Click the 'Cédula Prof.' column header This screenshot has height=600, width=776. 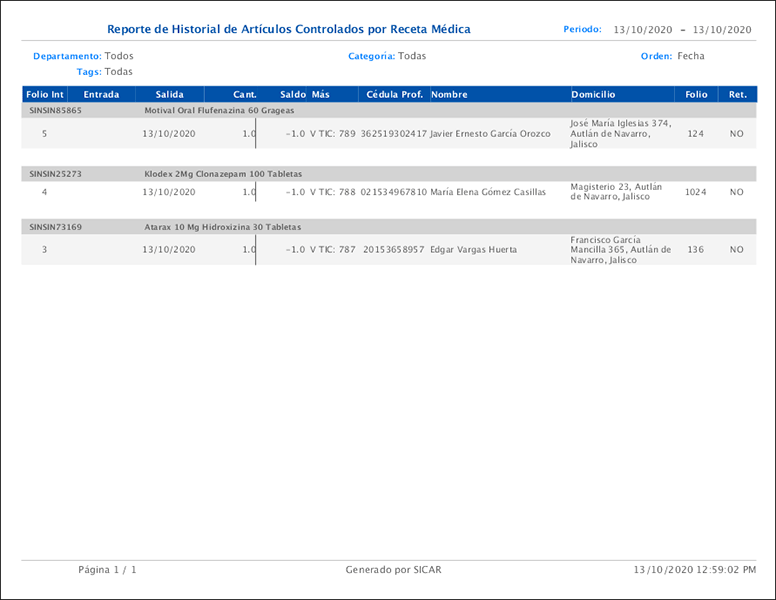394,95
